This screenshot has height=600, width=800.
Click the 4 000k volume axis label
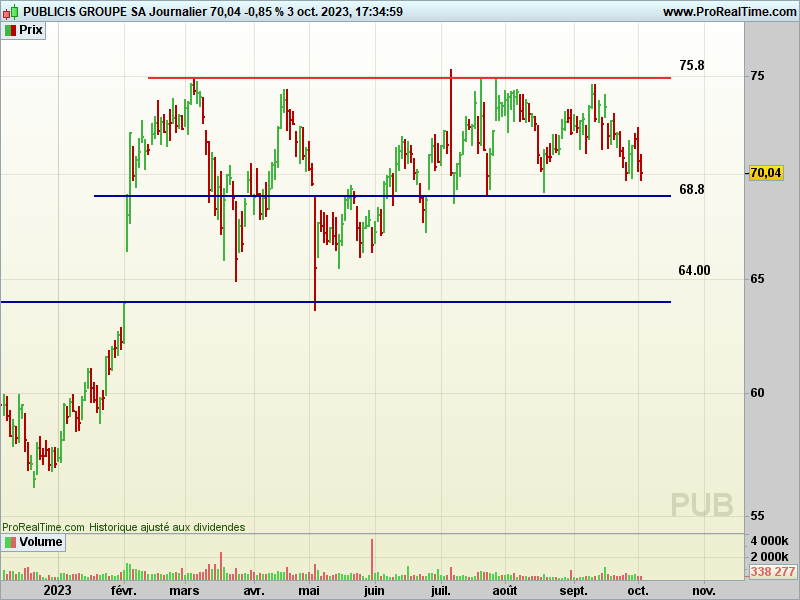click(770, 541)
